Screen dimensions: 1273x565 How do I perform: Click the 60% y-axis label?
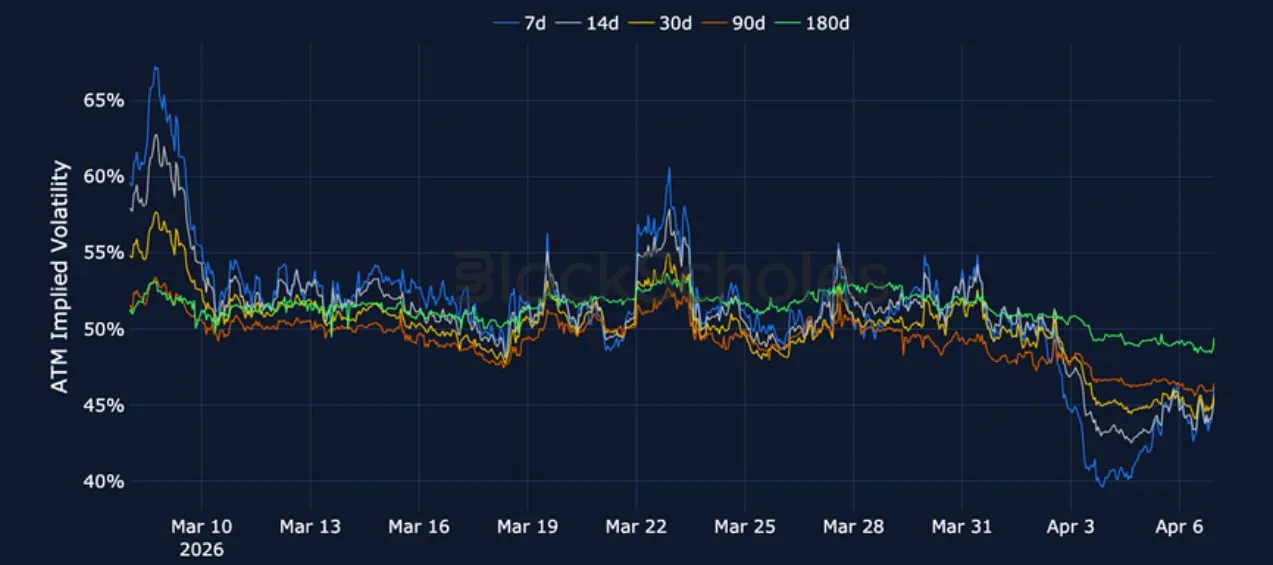104,177
